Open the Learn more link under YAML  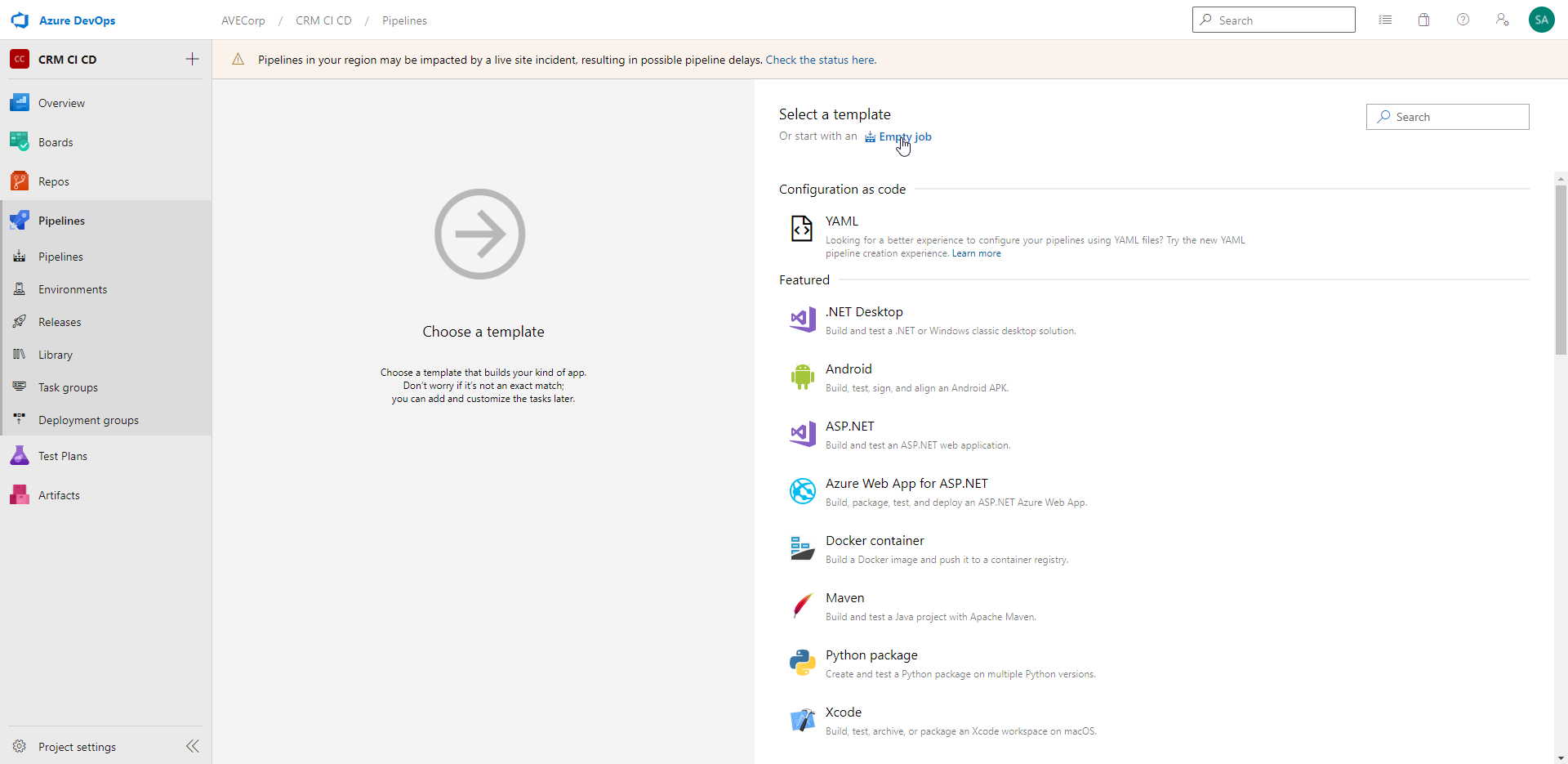point(976,253)
